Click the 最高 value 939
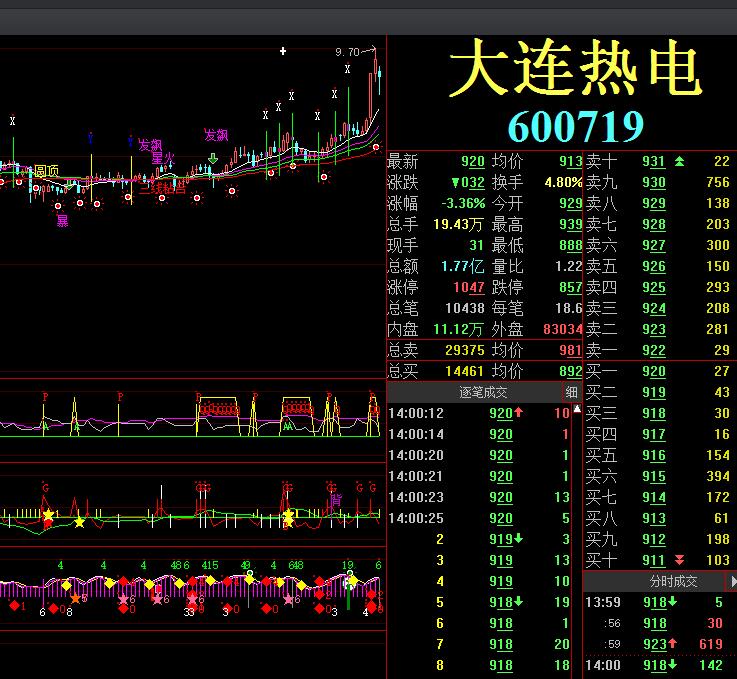737x679 pixels. (571, 224)
